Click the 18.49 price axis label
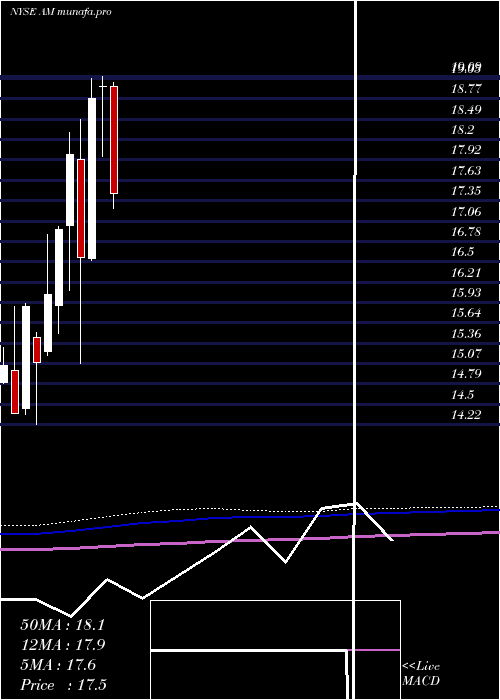 point(466,109)
